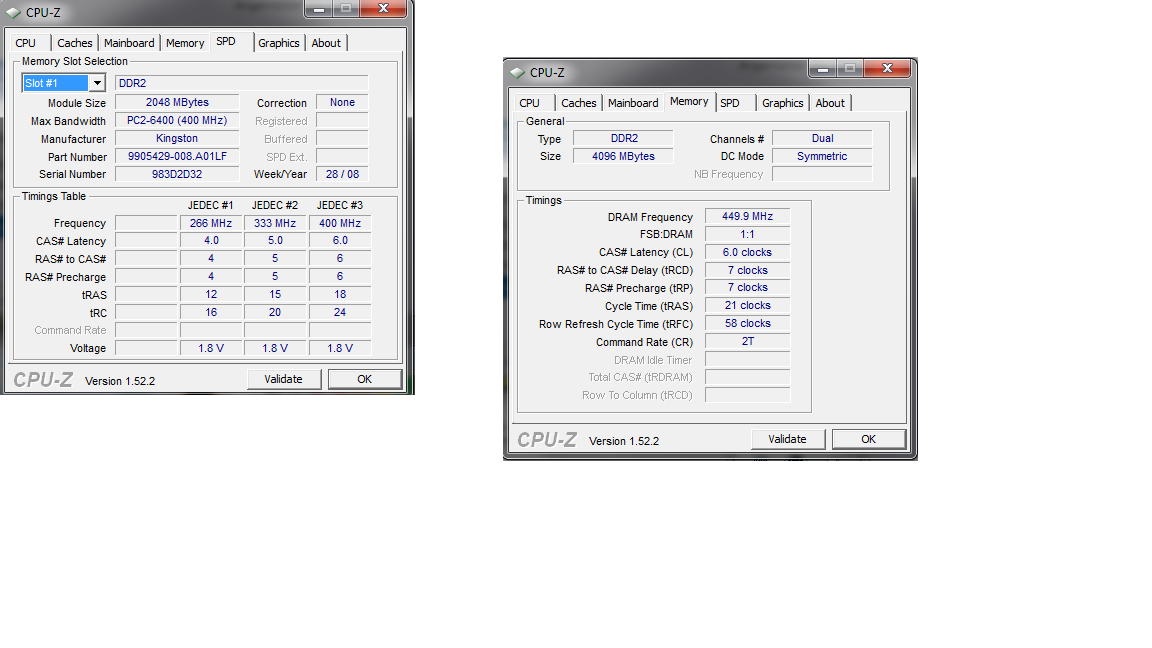The image size is (1152, 648).
Task: Click OK button in left SPD window
Action: click(364, 379)
